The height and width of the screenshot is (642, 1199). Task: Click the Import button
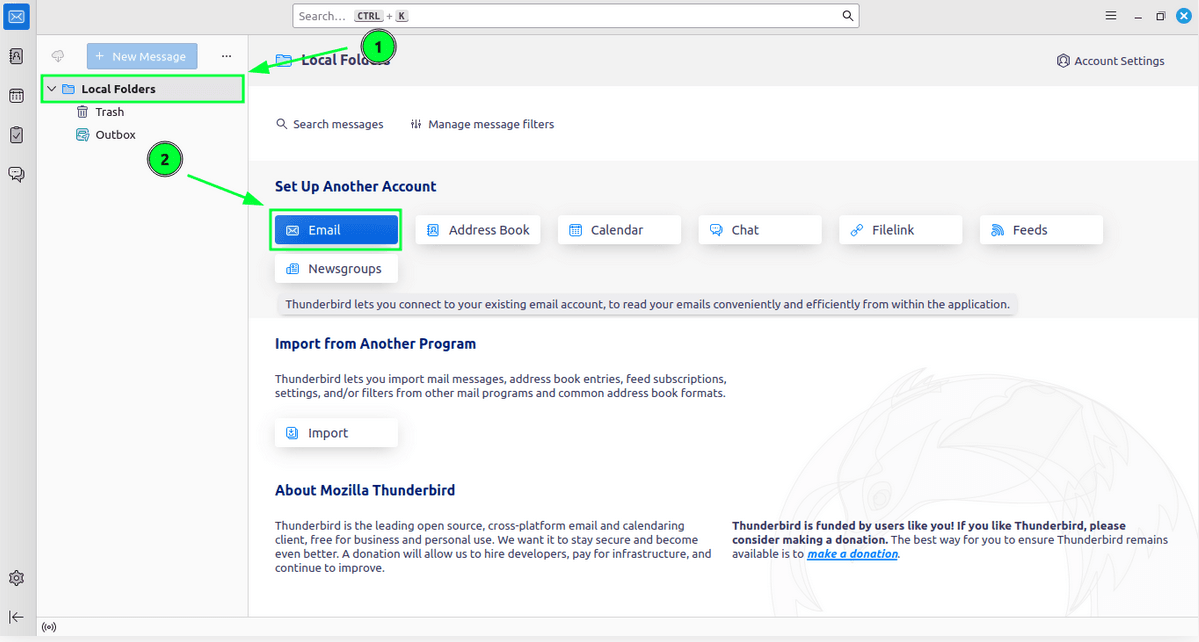point(336,433)
